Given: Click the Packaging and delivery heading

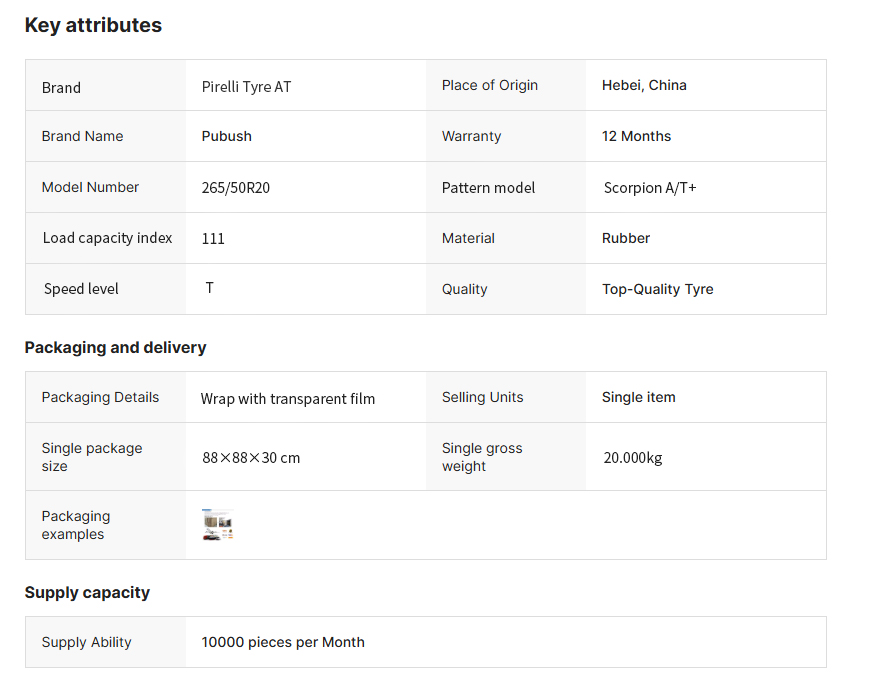Looking at the screenshot, I should tap(115, 348).
